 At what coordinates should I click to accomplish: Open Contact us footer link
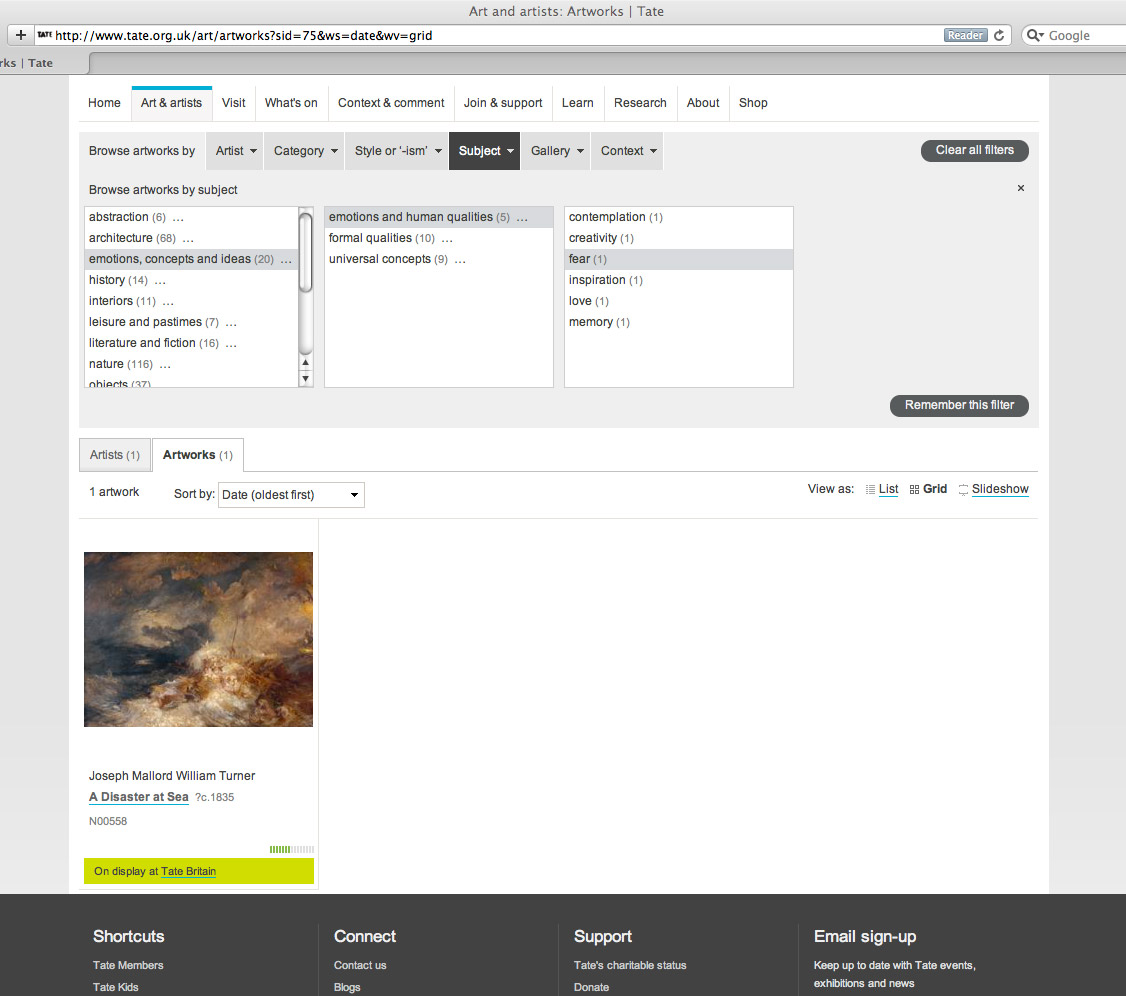coord(360,966)
